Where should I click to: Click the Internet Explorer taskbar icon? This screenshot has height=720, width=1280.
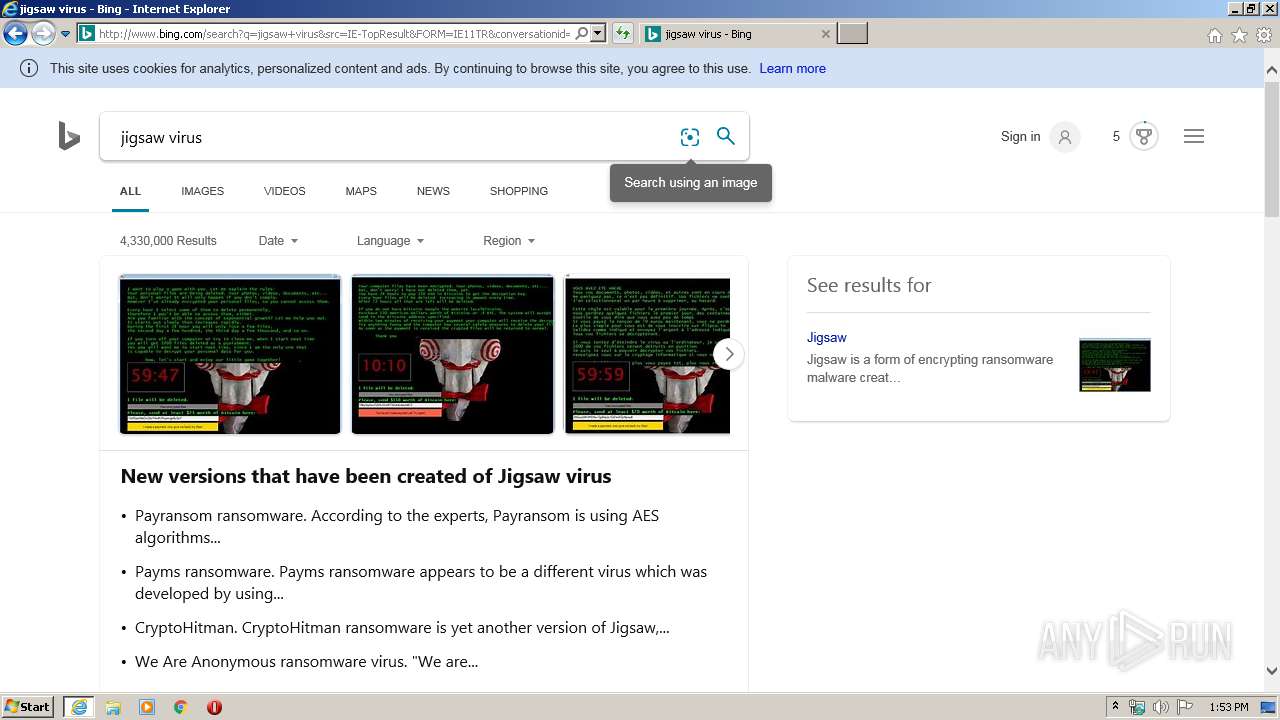[x=79, y=707]
